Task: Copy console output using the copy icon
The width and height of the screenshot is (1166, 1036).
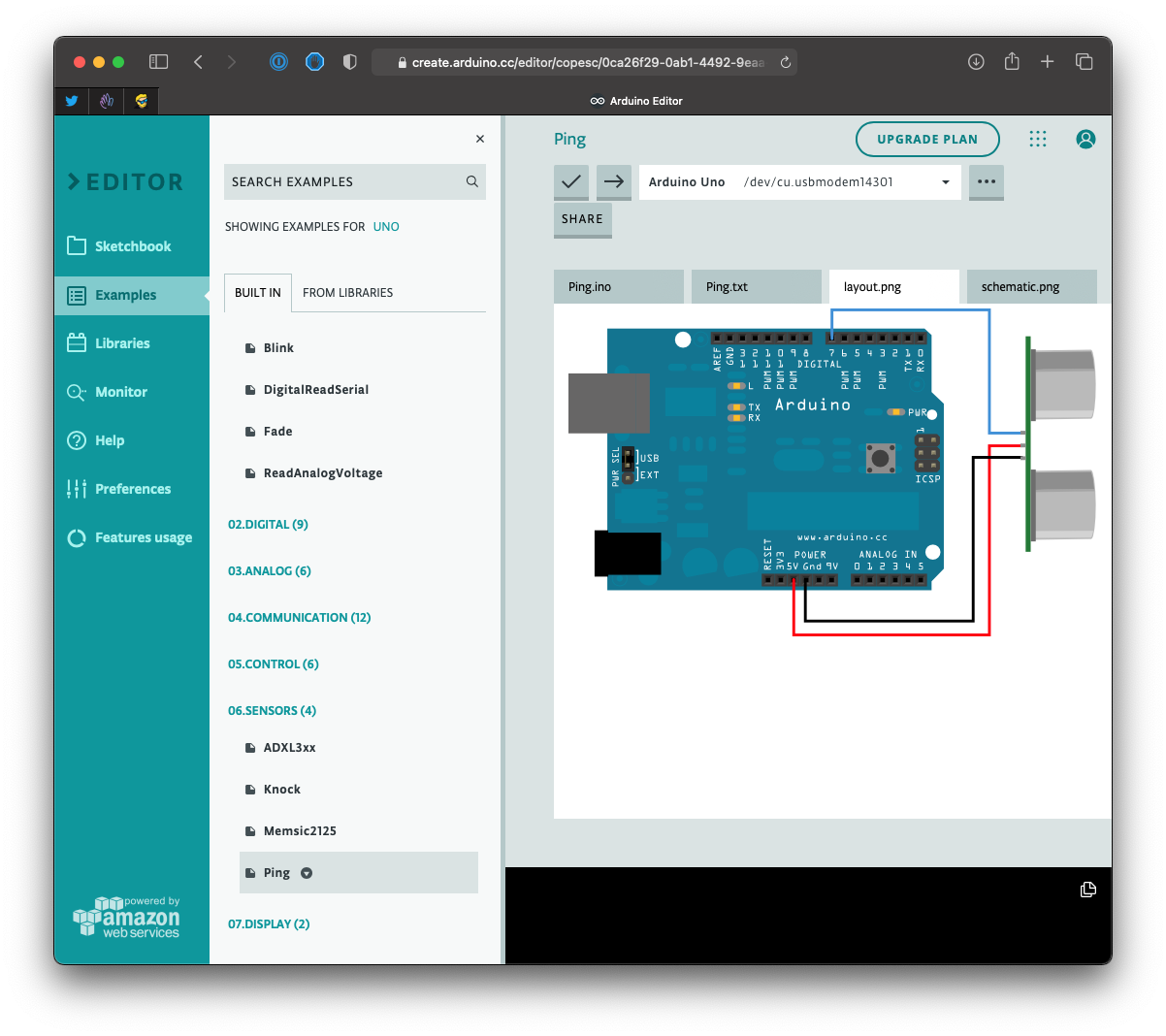Action: coord(1087,890)
